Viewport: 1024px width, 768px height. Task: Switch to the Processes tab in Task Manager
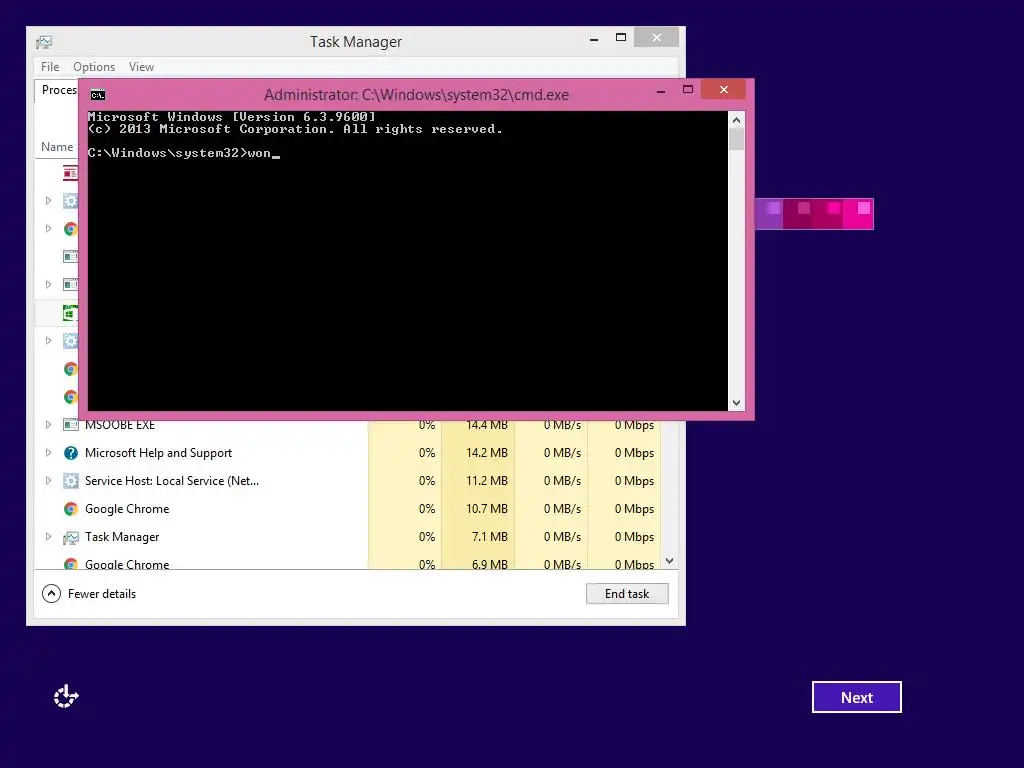pos(57,90)
